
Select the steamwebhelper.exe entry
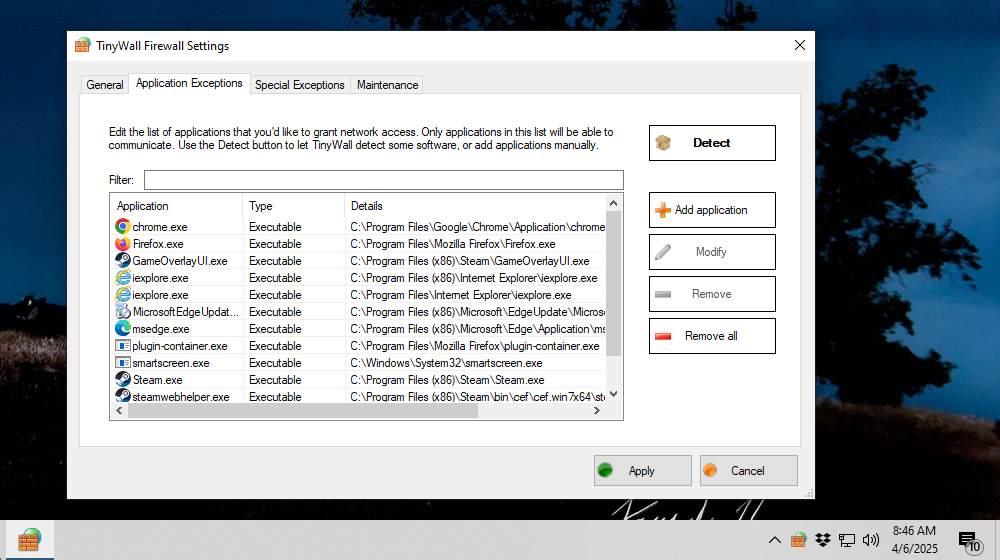tap(181, 396)
